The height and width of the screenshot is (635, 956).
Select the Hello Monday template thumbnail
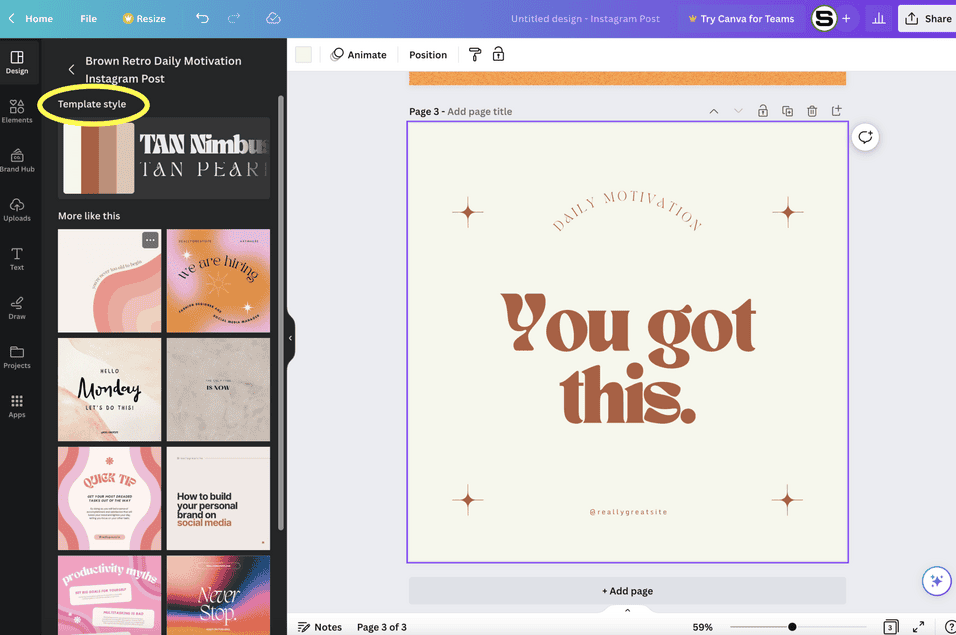(109, 389)
